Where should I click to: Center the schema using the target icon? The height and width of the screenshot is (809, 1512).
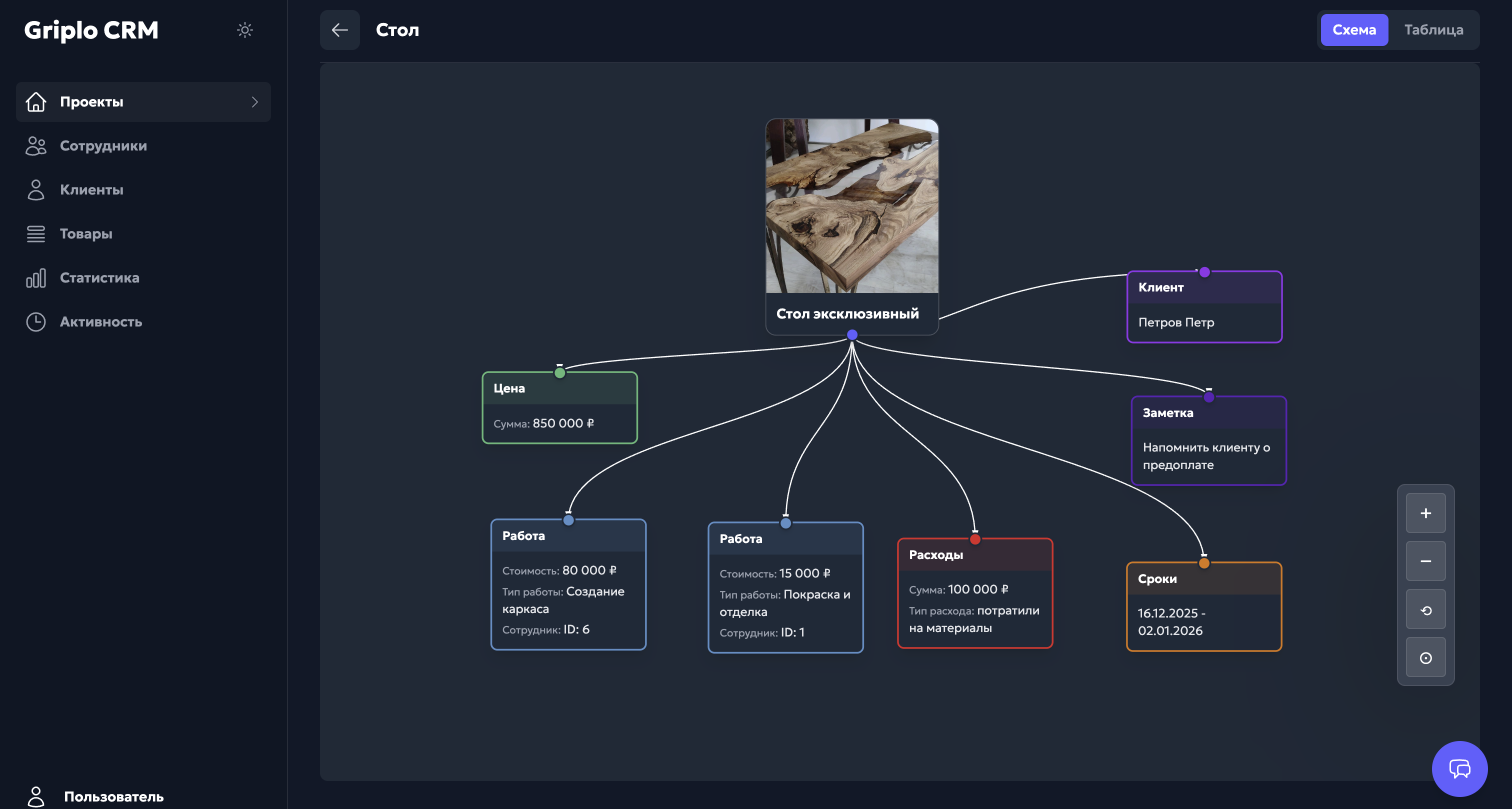pyautogui.click(x=1425, y=657)
